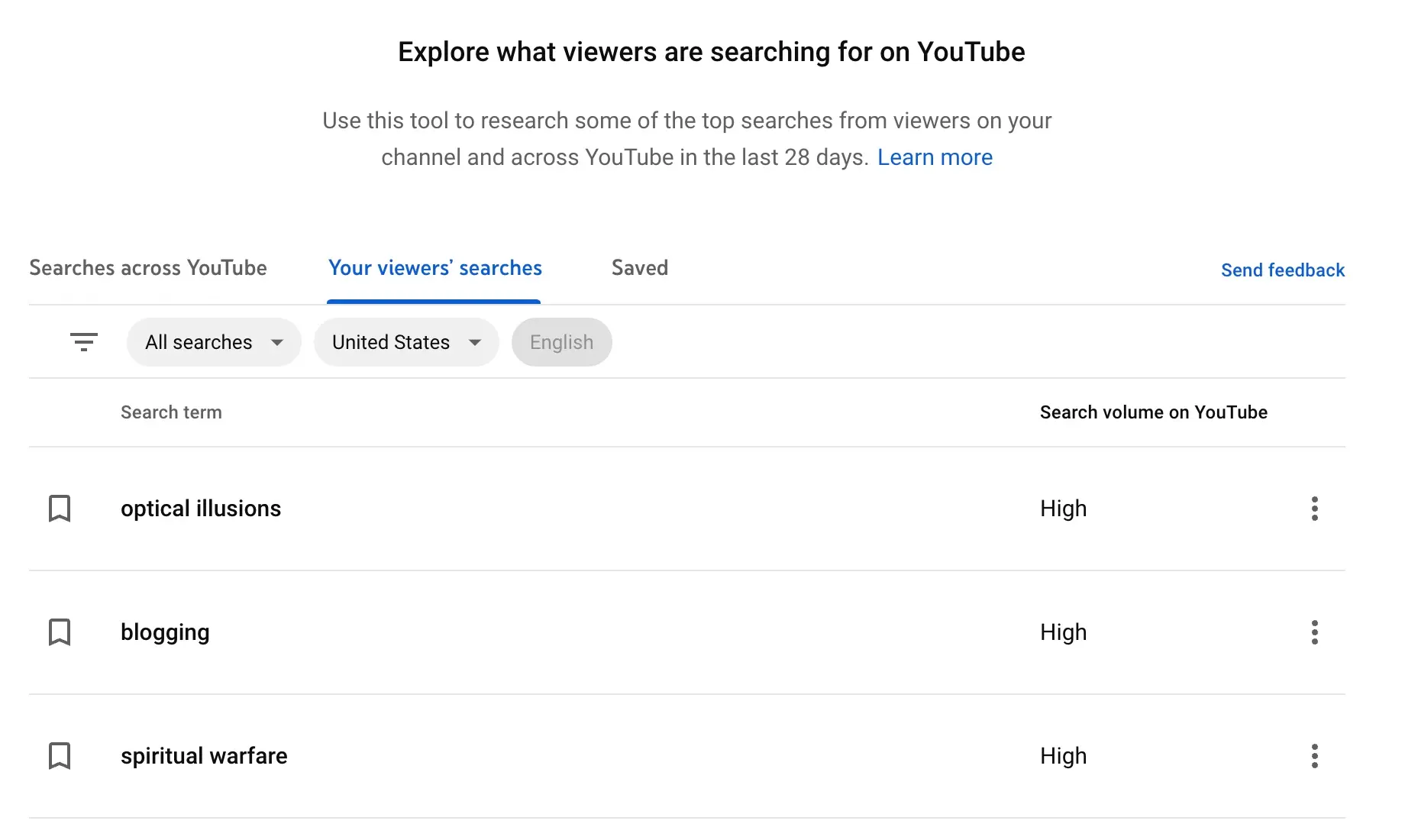Click the optical illusions search term

[x=201, y=509]
